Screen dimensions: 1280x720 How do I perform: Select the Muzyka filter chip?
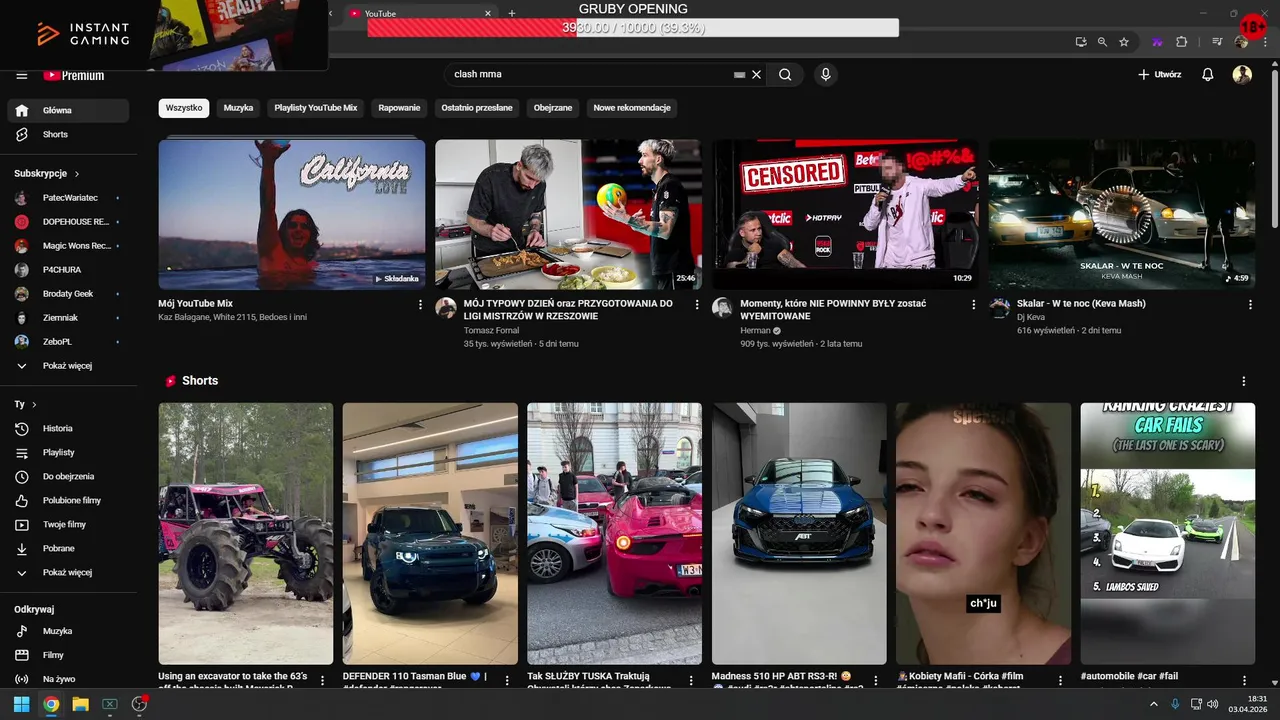[x=238, y=107]
